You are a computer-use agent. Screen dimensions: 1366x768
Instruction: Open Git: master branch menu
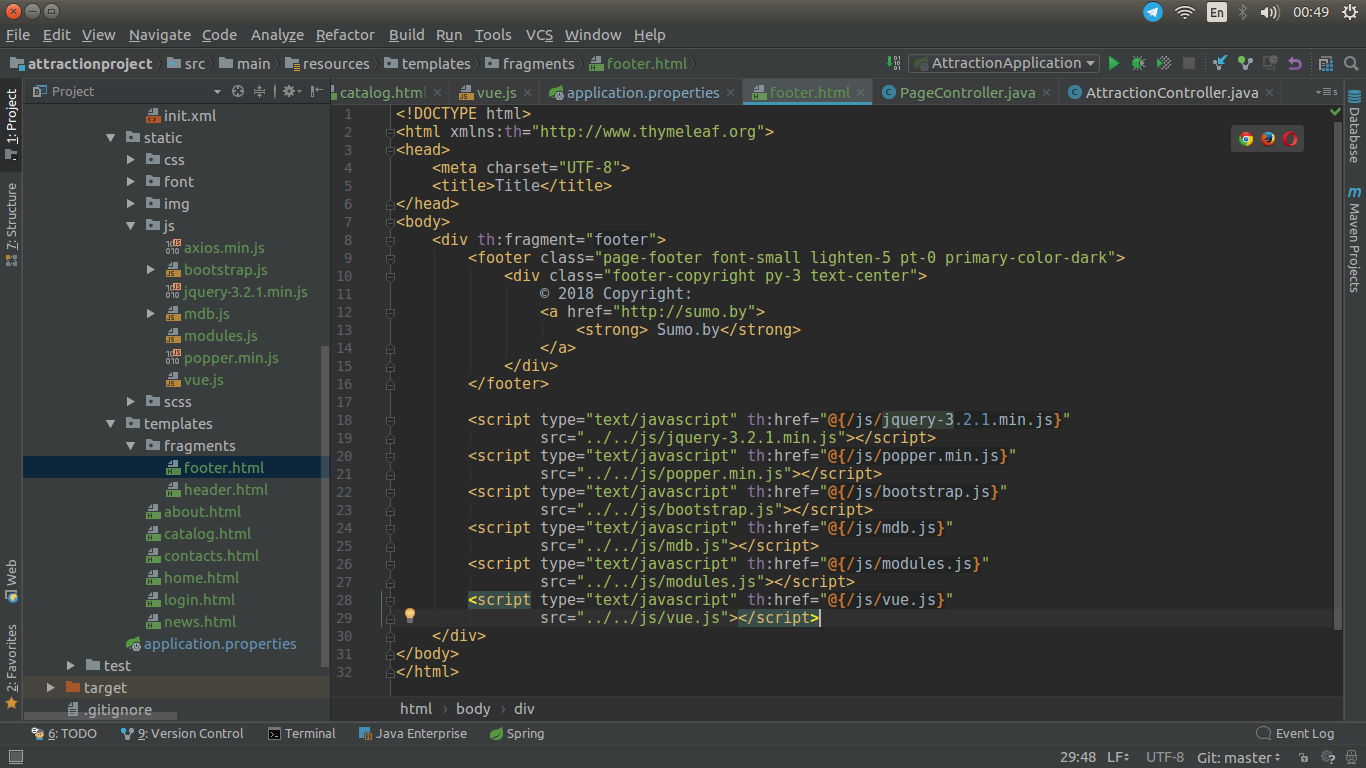pos(1239,758)
